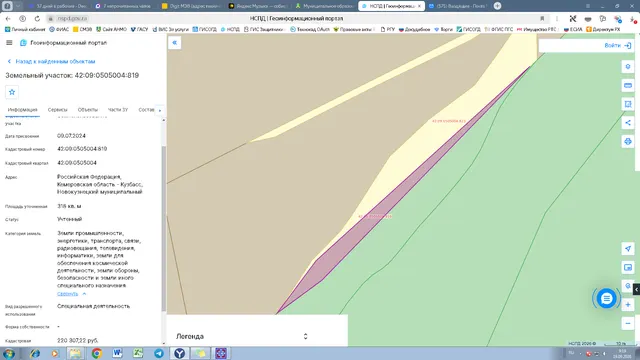The image size is (640, 360).
Task: Print the map
Action: (x=628, y=142)
